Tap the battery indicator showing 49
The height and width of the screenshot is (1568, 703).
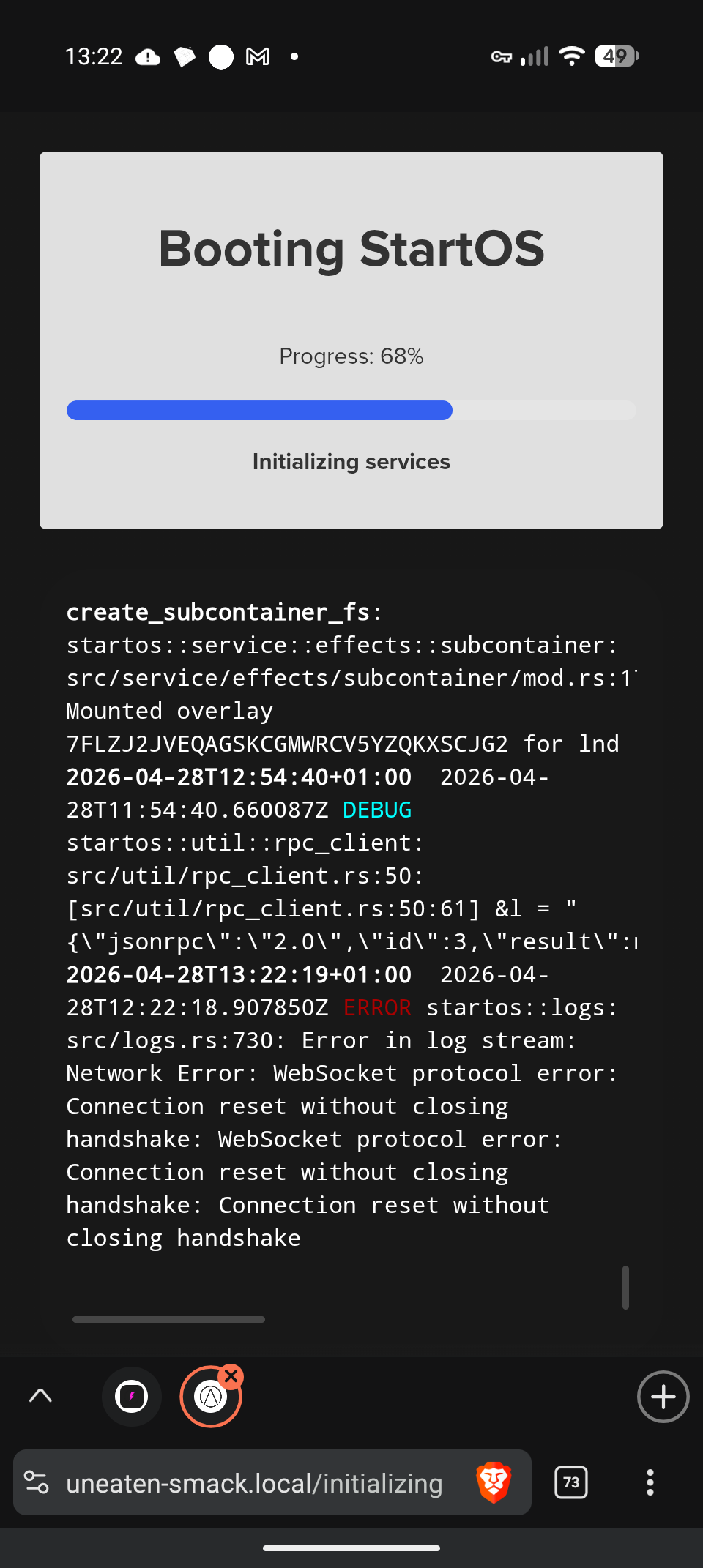tap(617, 56)
